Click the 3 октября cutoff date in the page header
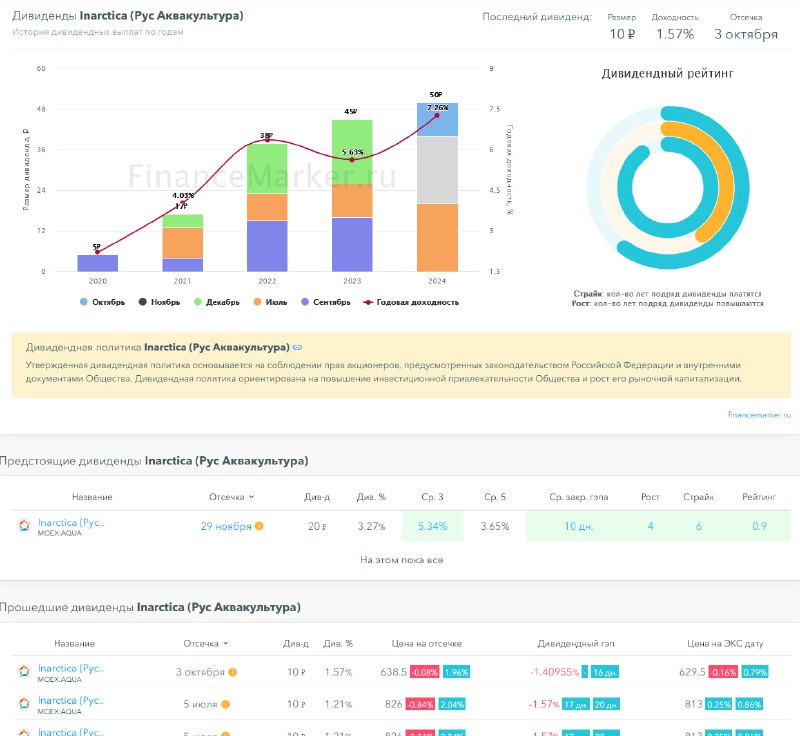 tap(746, 34)
